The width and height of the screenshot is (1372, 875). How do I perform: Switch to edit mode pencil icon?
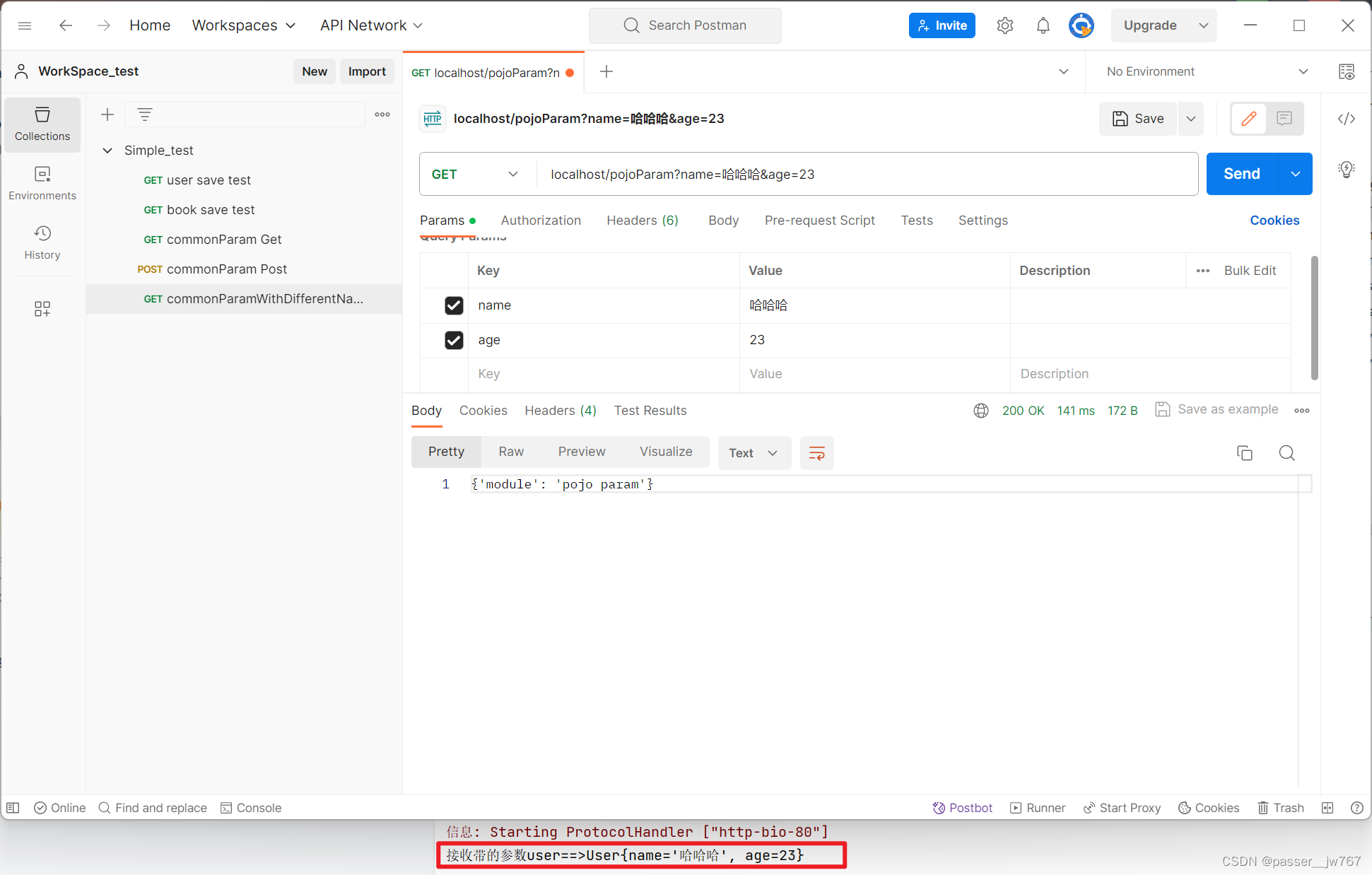click(x=1249, y=119)
